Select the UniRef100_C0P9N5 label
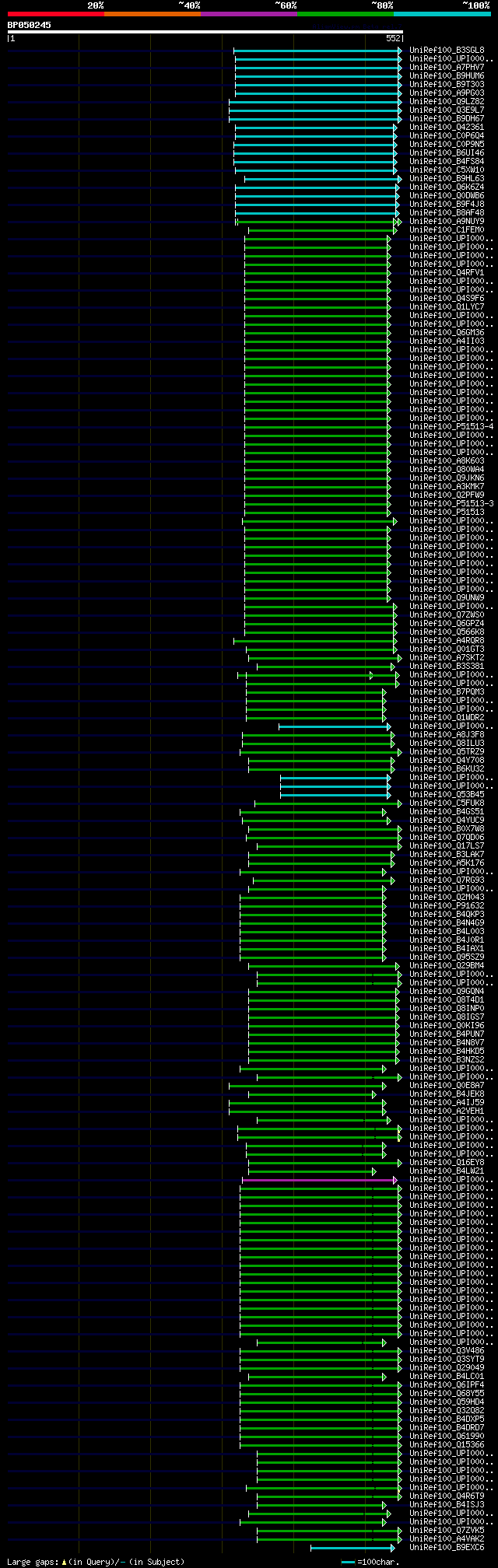The width and height of the screenshot is (498, 1568). (x=447, y=145)
